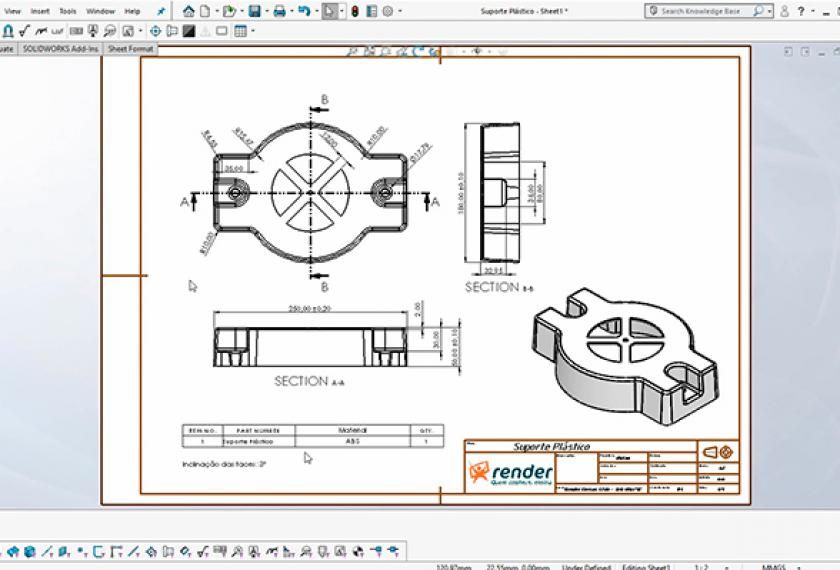Open the Tools menu
Screen dimensions: 840x570
tap(68, 11)
